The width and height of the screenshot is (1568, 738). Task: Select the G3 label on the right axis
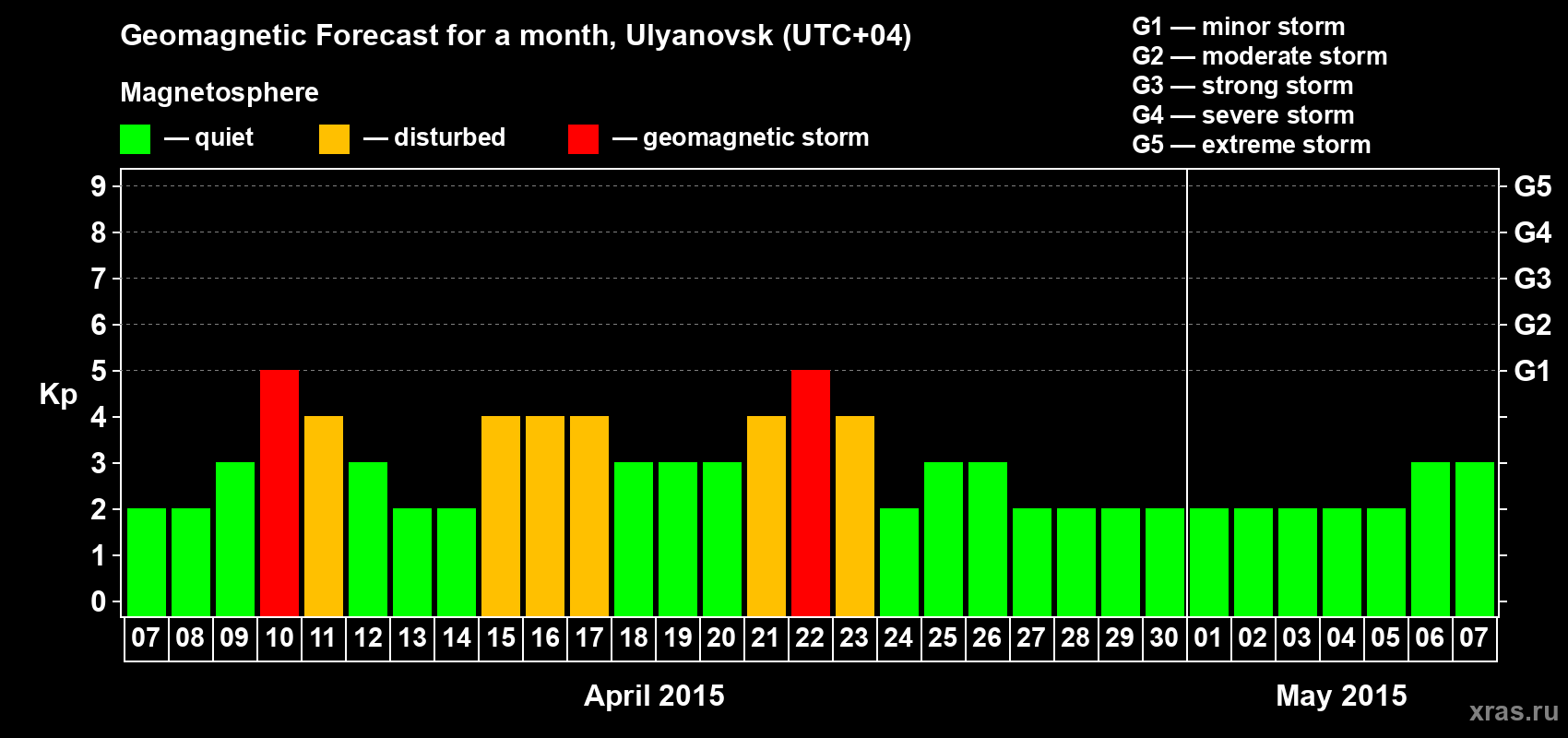point(1533,279)
